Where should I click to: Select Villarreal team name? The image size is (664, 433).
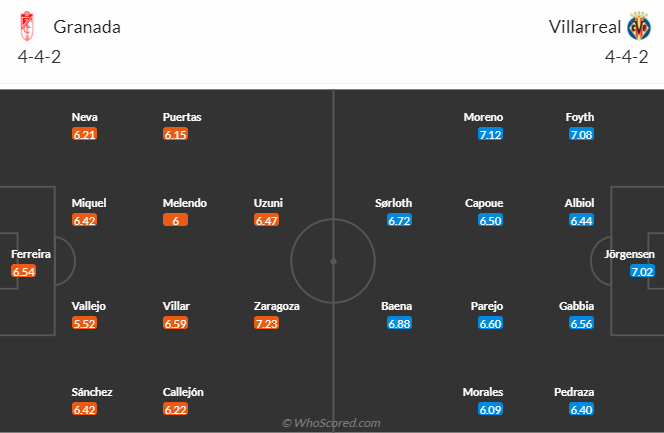583,27
